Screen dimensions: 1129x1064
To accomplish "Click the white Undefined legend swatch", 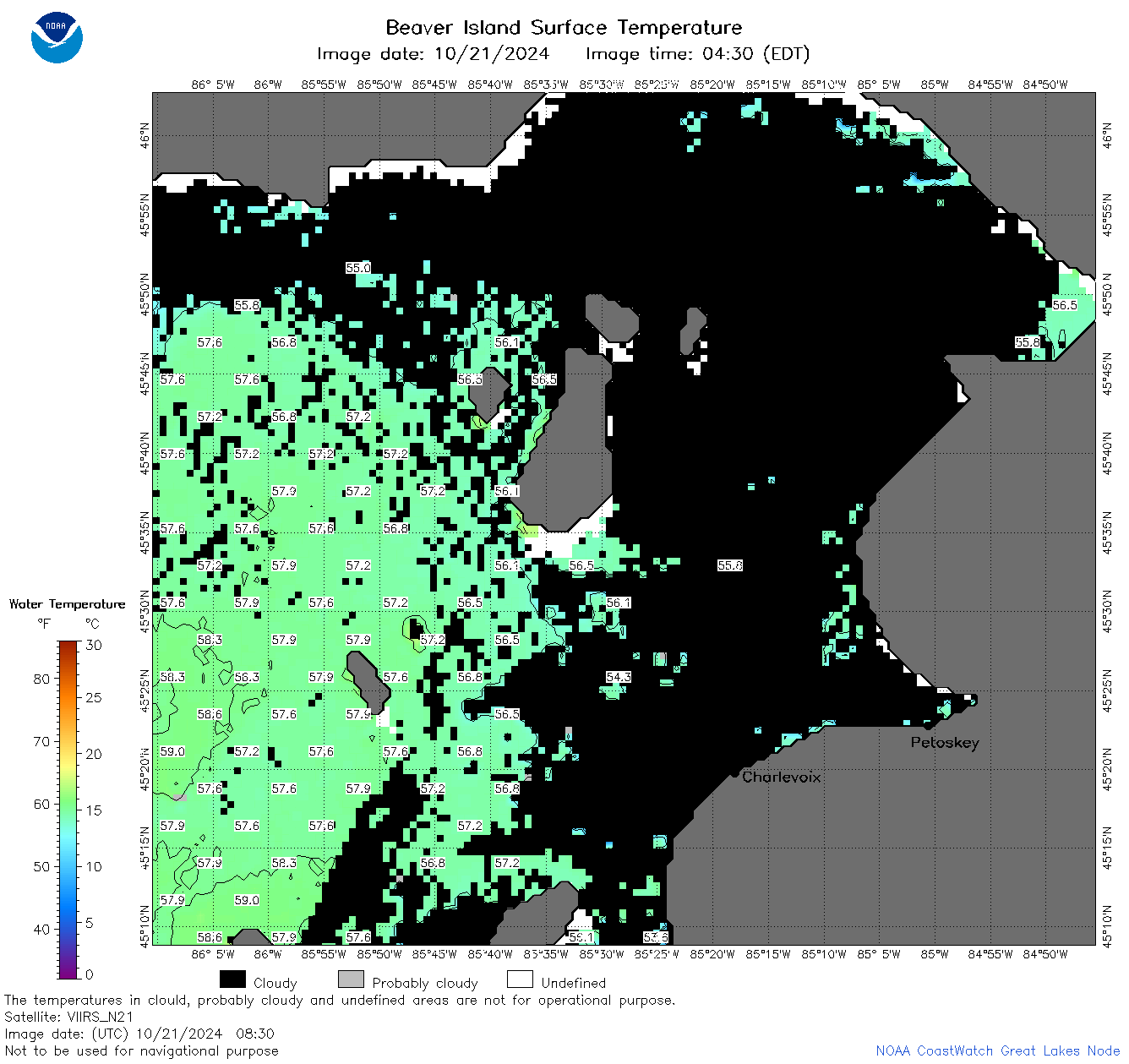I will (520, 979).
